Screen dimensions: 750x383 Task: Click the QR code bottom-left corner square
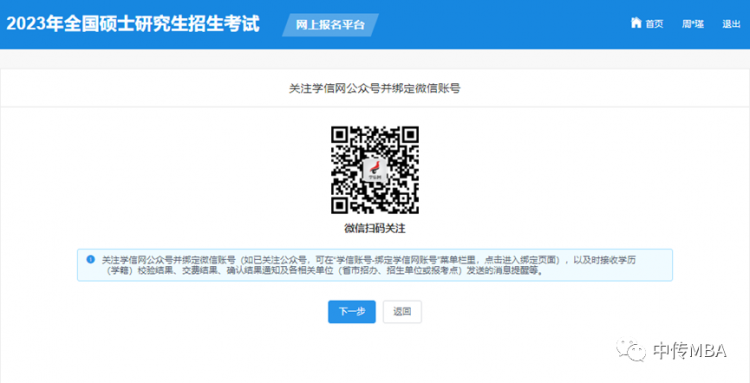tap(339, 206)
